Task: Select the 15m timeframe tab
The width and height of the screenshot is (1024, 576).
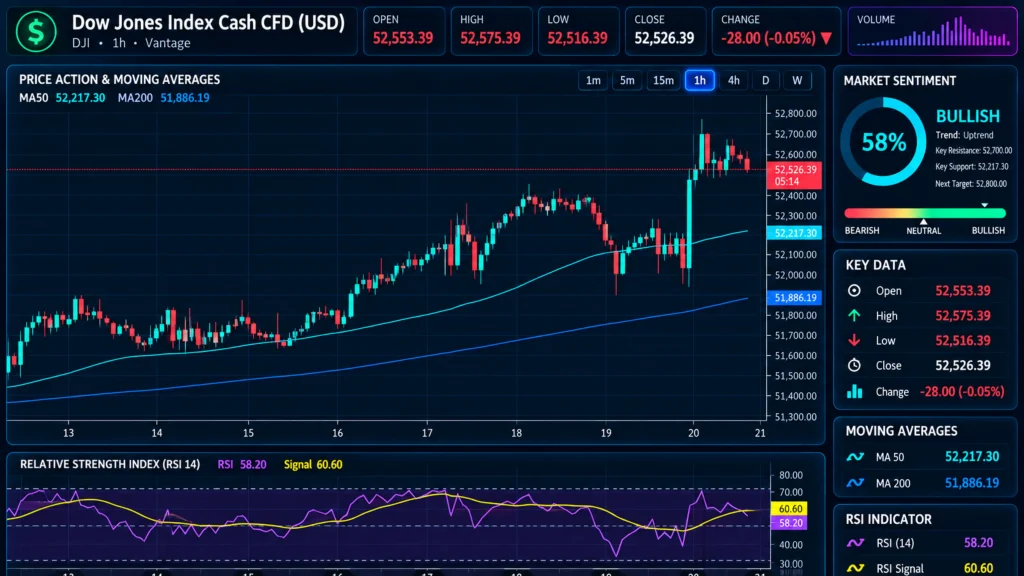Action: [x=663, y=80]
